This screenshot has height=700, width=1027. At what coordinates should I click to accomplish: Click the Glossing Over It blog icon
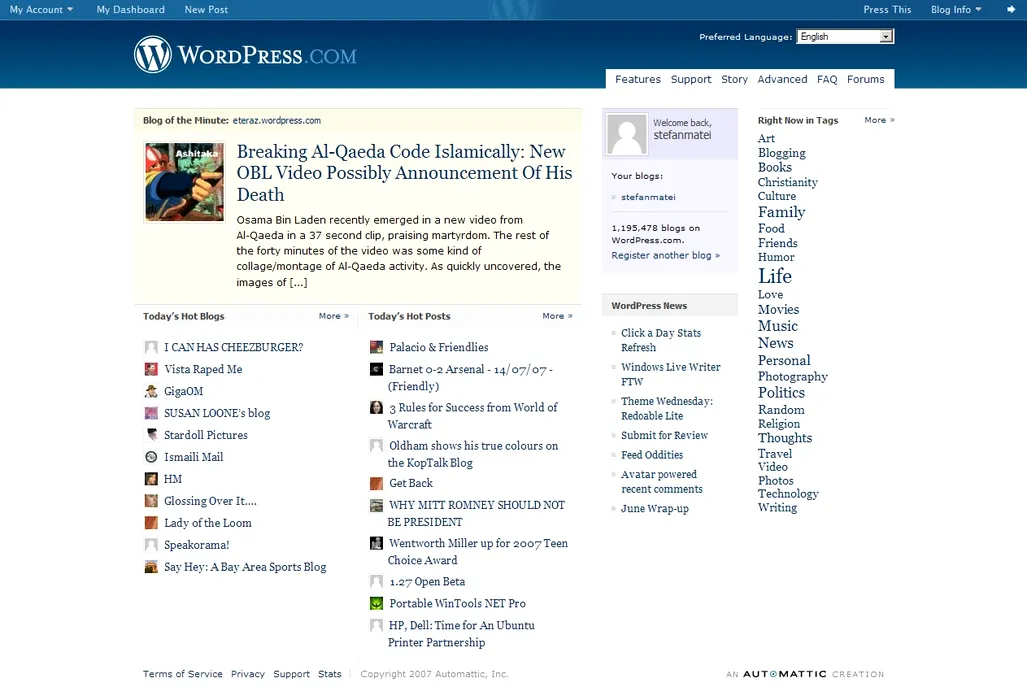click(x=151, y=501)
